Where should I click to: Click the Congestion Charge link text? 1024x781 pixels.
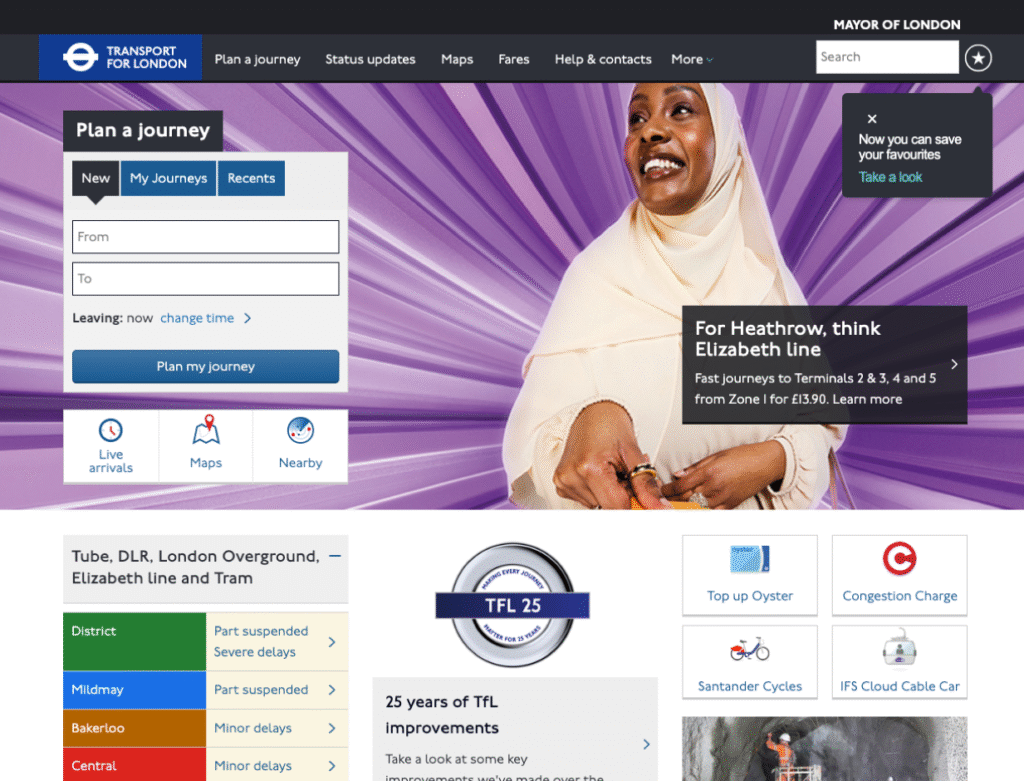pos(899,596)
